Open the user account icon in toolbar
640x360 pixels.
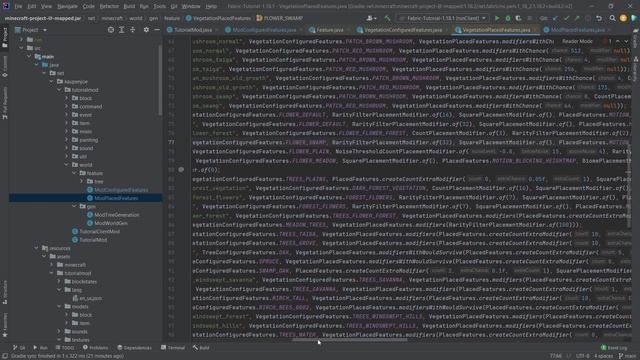[x=371, y=18]
